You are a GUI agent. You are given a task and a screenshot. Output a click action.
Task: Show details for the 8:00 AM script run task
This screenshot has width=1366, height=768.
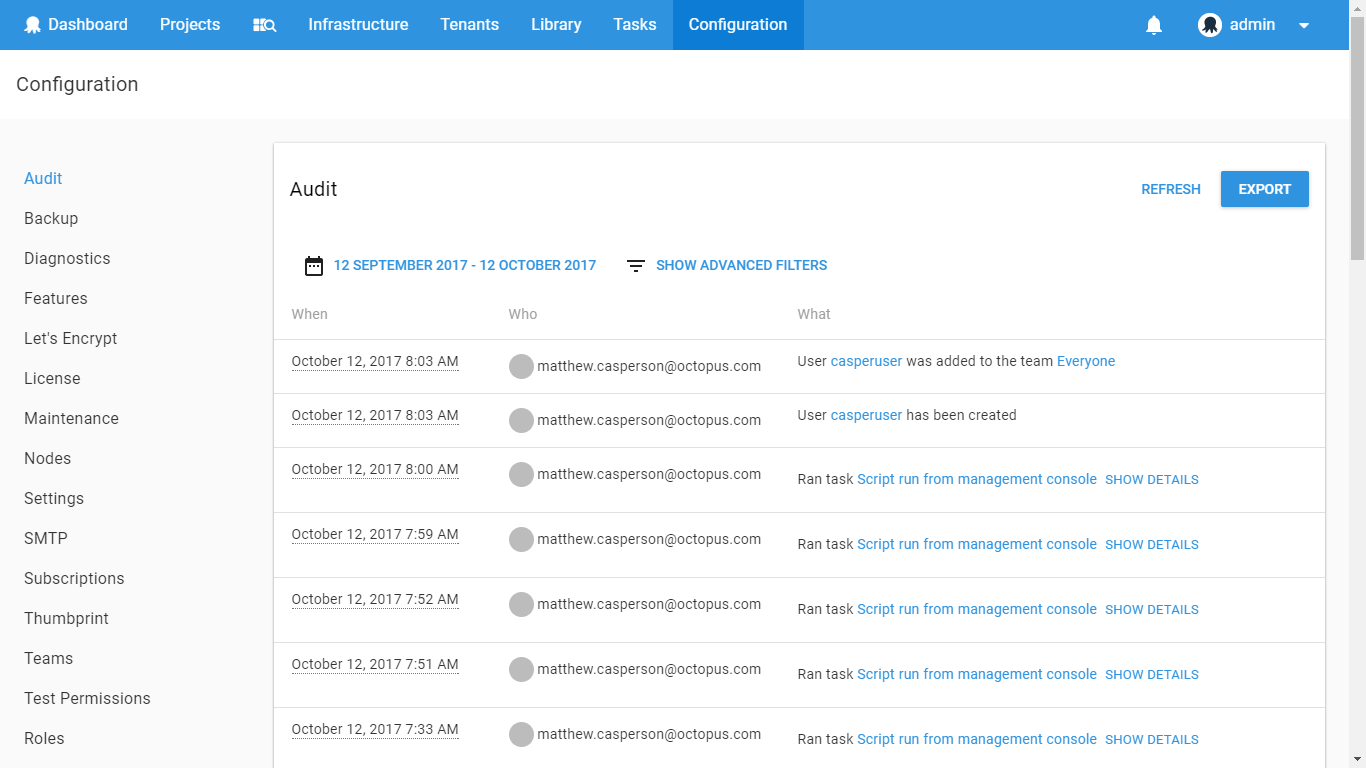point(1151,479)
